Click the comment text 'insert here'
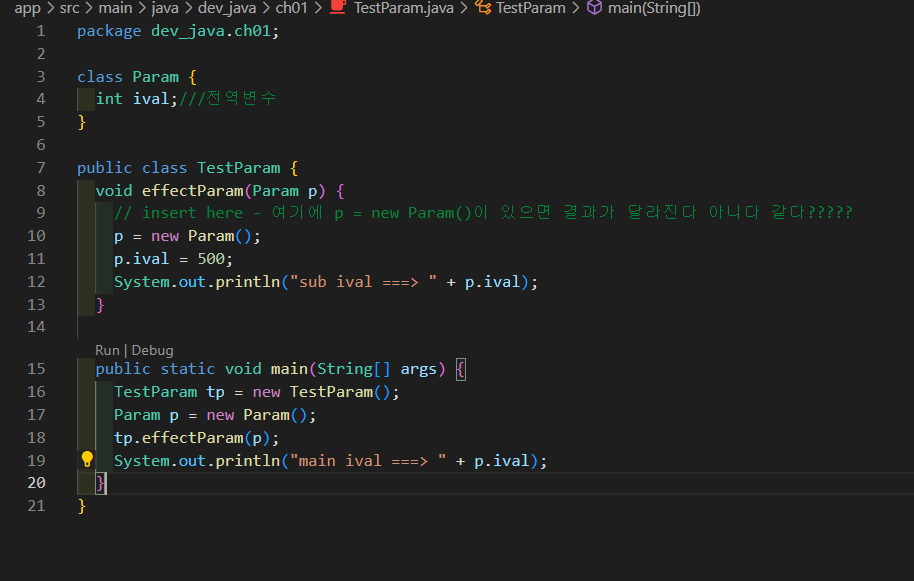This screenshot has width=914, height=581. 192,213
